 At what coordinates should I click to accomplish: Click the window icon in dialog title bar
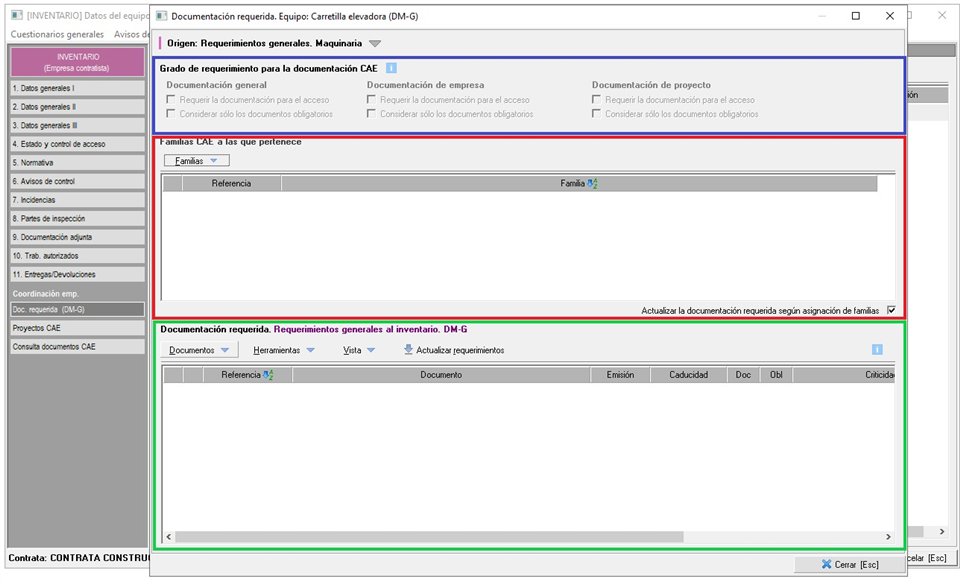tap(162, 16)
